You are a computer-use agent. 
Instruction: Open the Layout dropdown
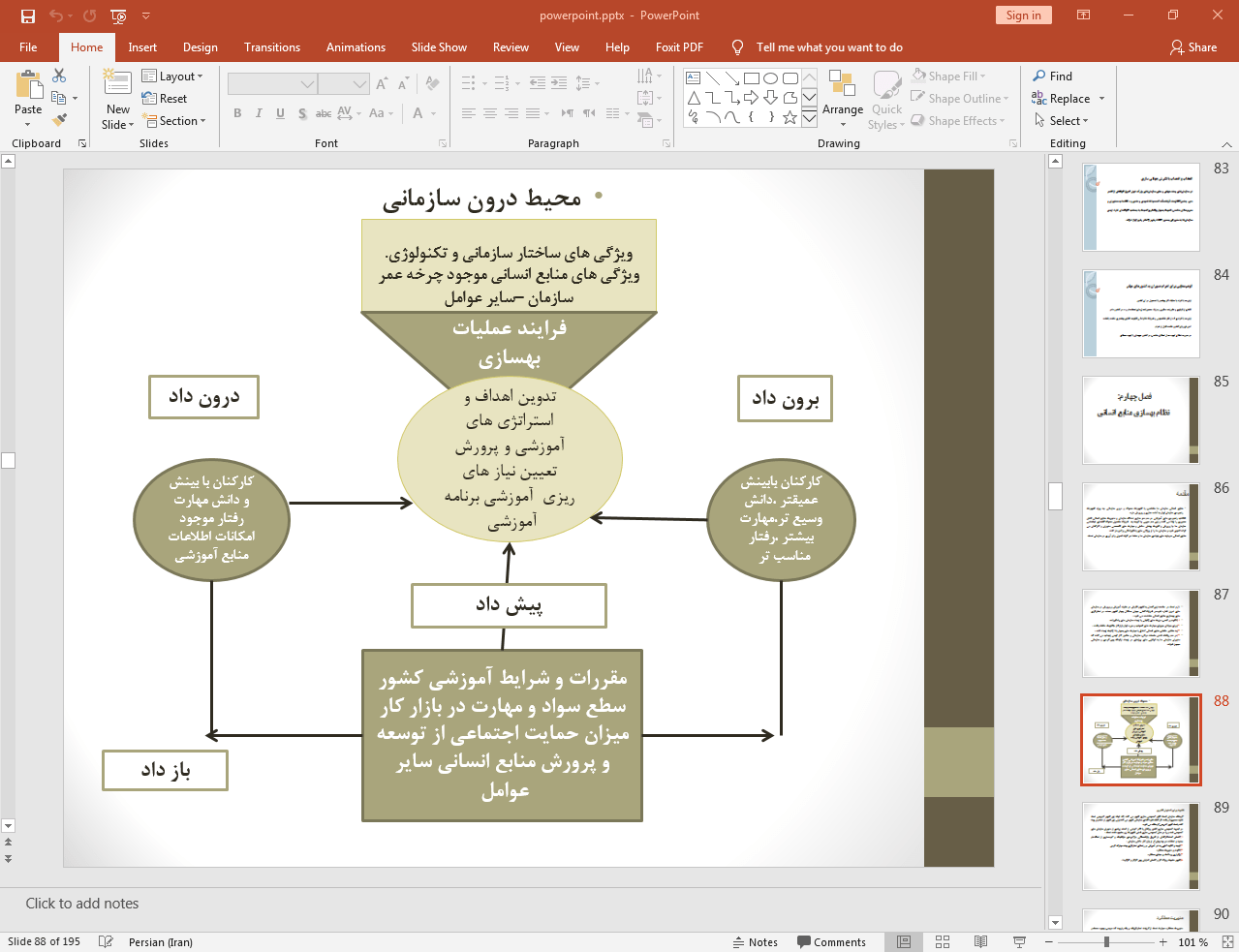[x=172, y=76]
